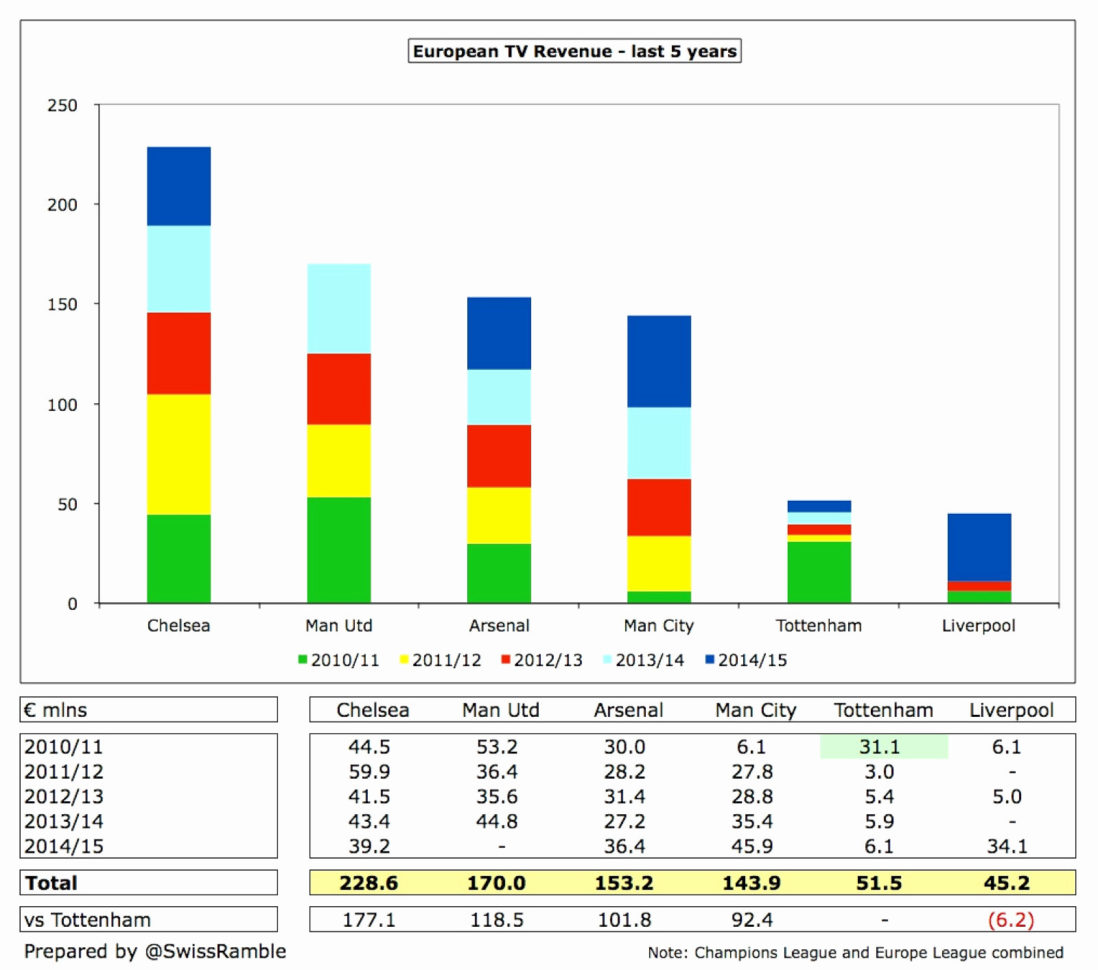
Task: Select the chart title 'European TV Revenue - last 5 years'
Action: tap(574, 51)
